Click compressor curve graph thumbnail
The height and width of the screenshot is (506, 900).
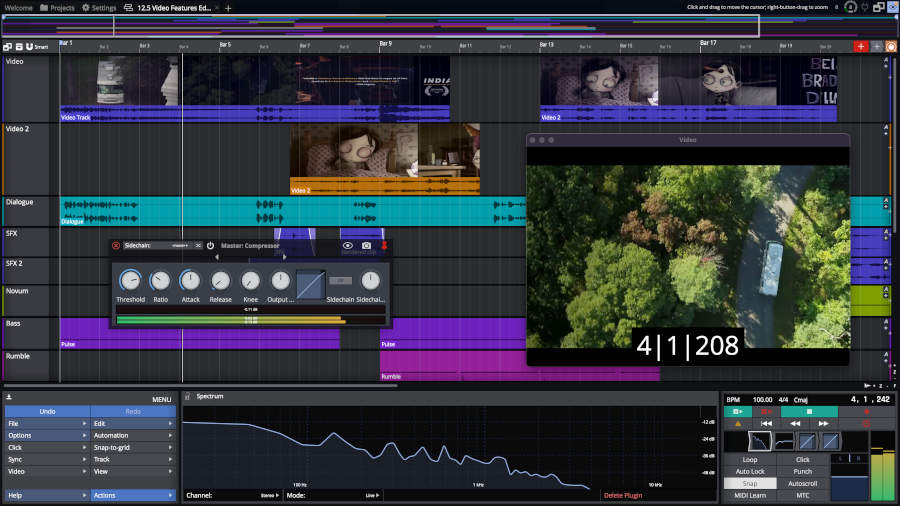coord(311,285)
